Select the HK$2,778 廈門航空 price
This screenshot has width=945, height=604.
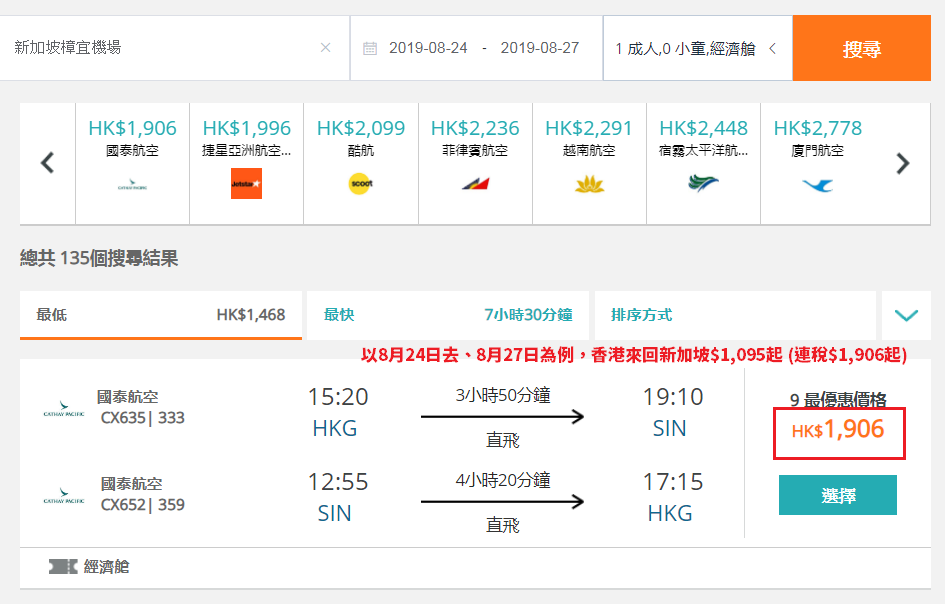coord(818,128)
